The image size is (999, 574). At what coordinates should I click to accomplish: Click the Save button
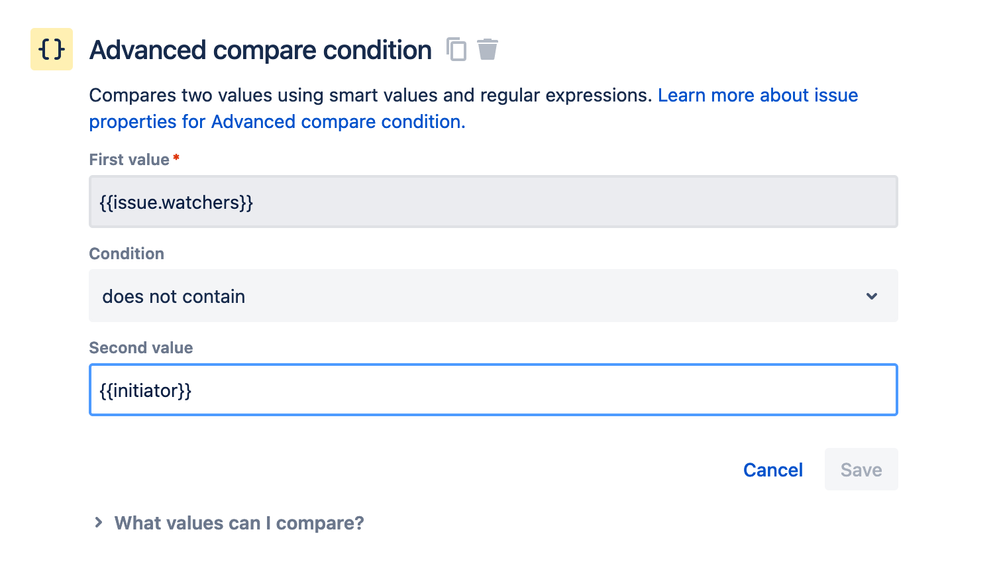860,470
